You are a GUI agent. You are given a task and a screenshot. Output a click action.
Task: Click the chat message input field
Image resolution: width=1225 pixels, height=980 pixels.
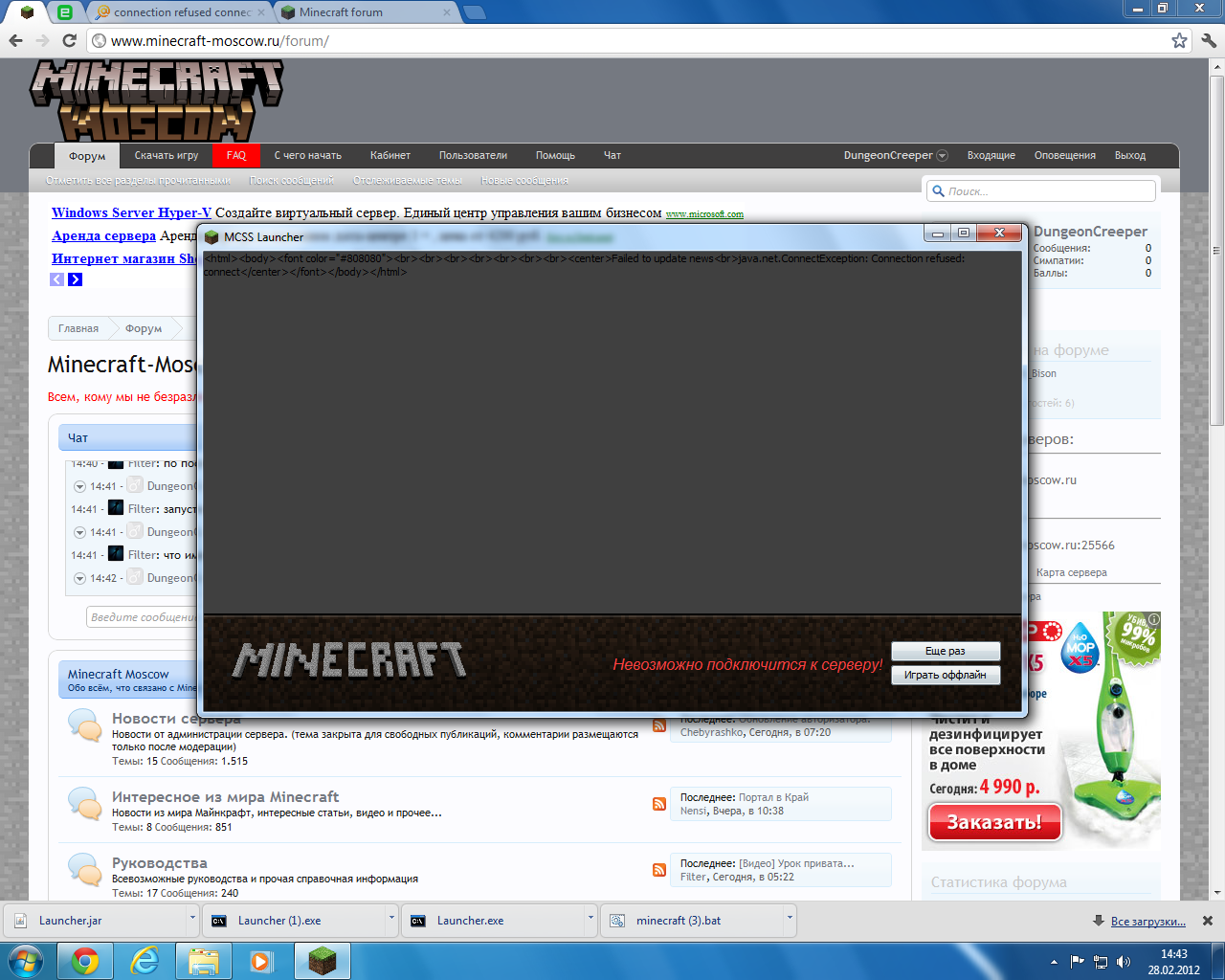point(142,617)
